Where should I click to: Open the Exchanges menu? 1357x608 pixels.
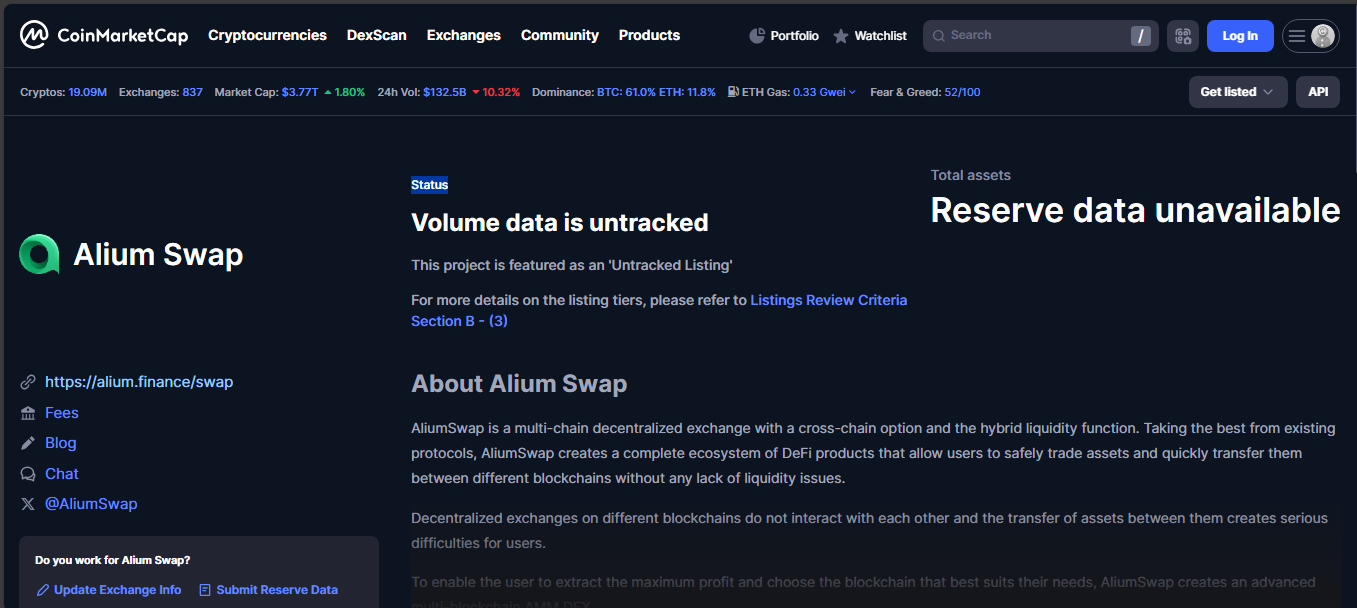pos(463,35)
